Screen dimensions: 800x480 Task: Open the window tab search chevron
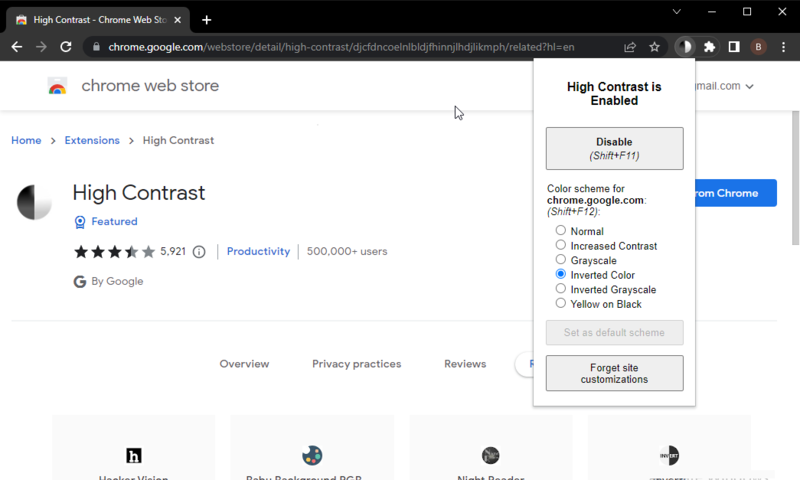click(676, 12)
